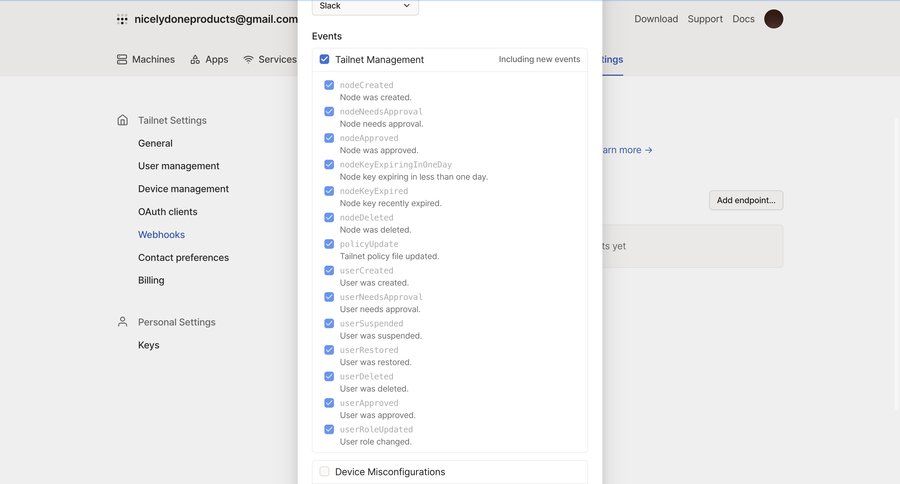This screenshot has width=900, height=484.
Task: Click the Tailnet Settings home icon
Action: point(122,120)
